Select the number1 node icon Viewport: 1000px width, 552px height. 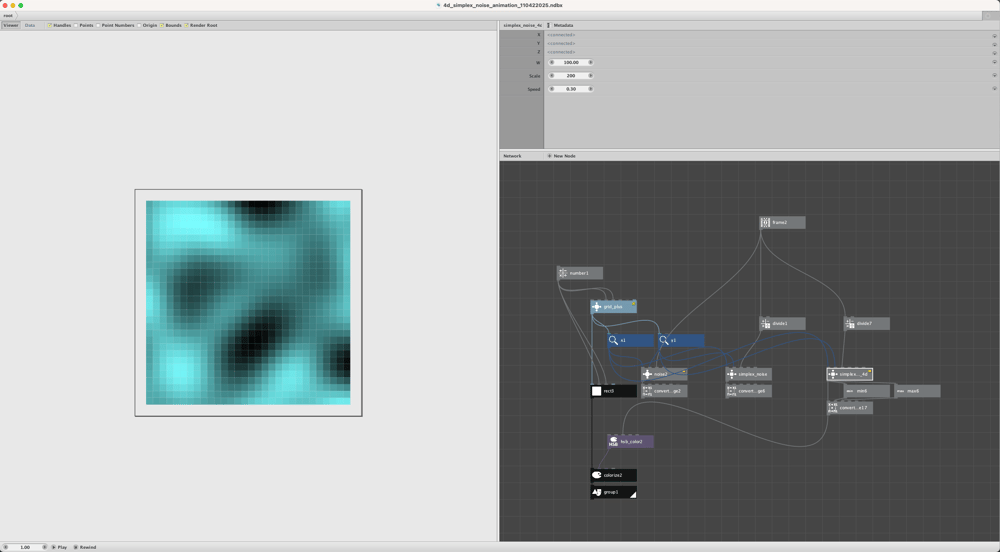click(562, 273)
